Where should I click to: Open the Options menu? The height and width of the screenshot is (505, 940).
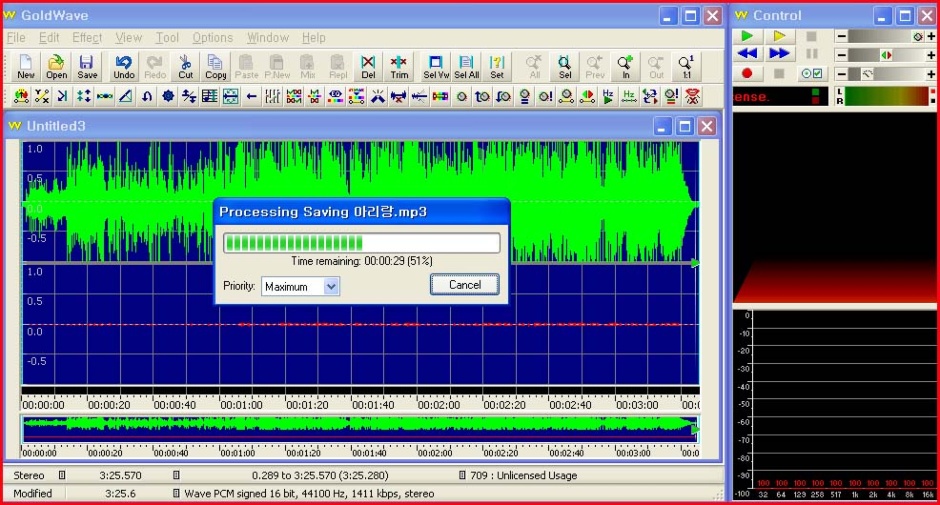(212, 37)
